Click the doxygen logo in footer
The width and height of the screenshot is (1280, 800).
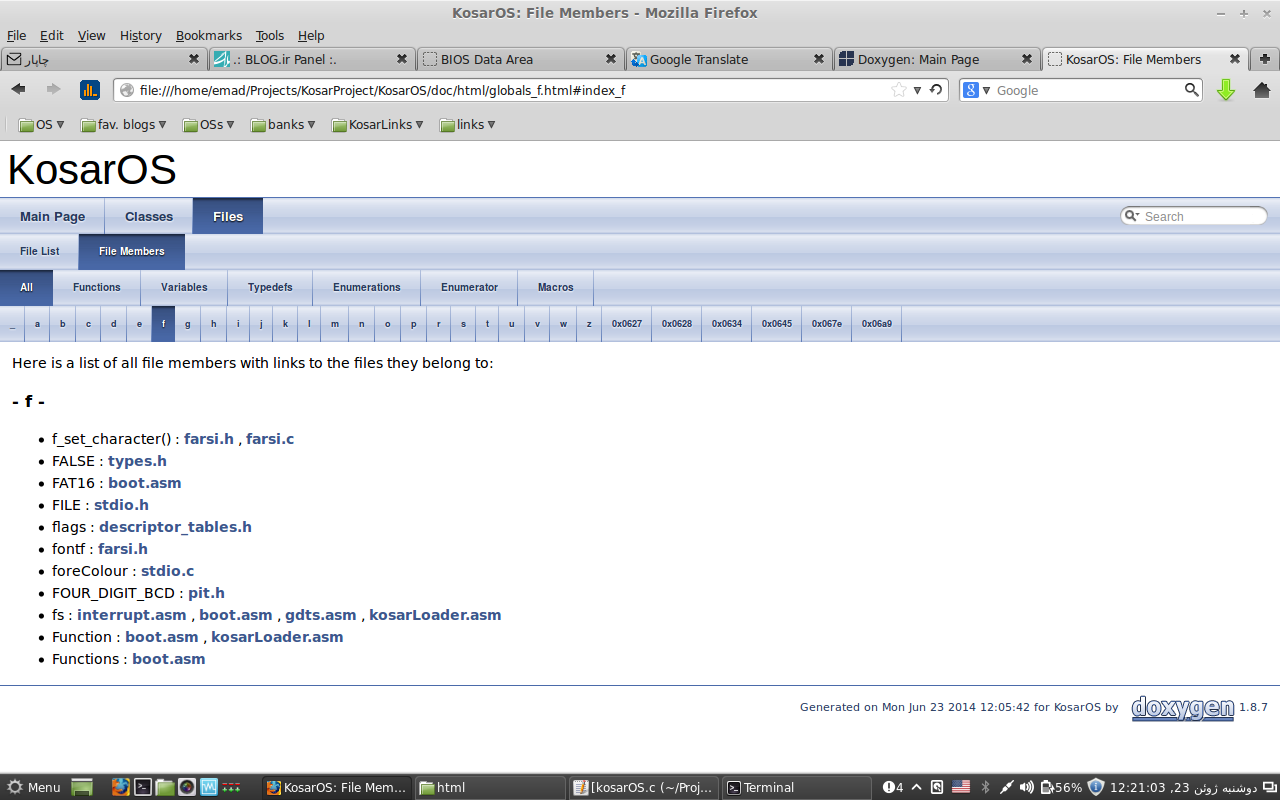click(1183, 708)
